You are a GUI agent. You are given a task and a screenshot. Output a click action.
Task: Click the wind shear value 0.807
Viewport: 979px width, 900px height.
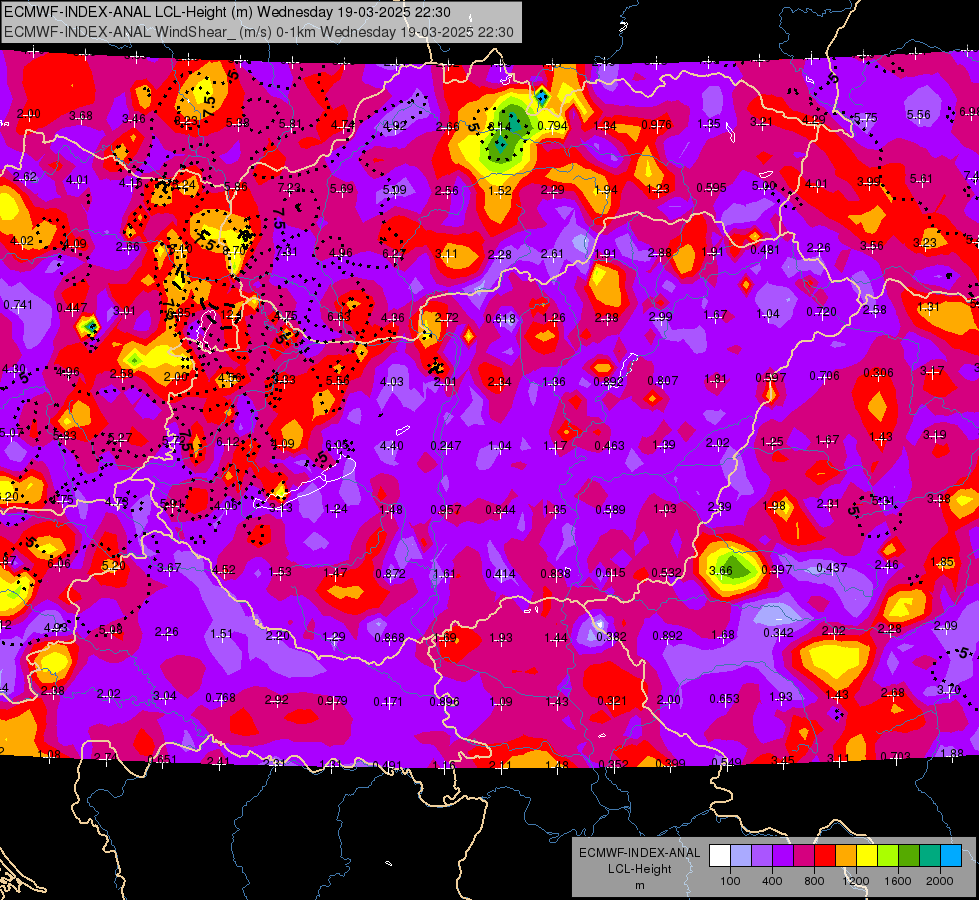[x=662, y=380]
